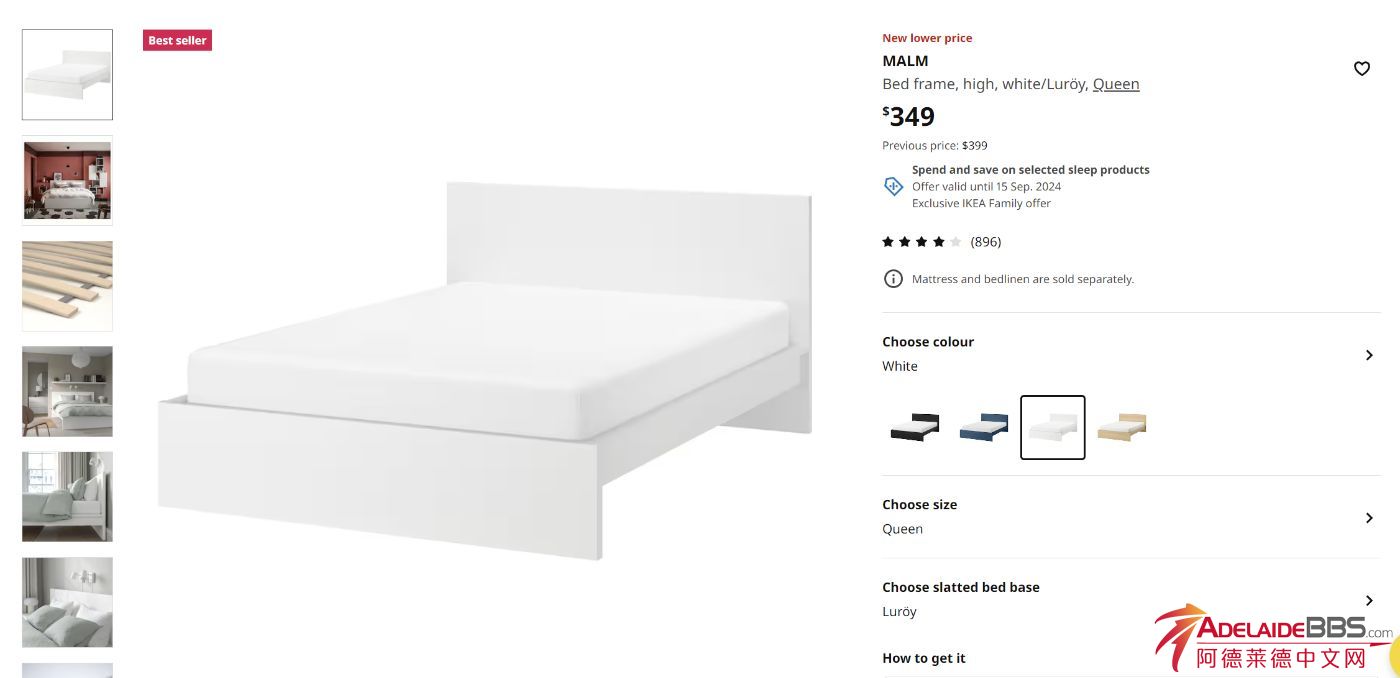Add MALM bed to favourites heart icon
Screen dimensions: 1400x678
click(1361, 69)
